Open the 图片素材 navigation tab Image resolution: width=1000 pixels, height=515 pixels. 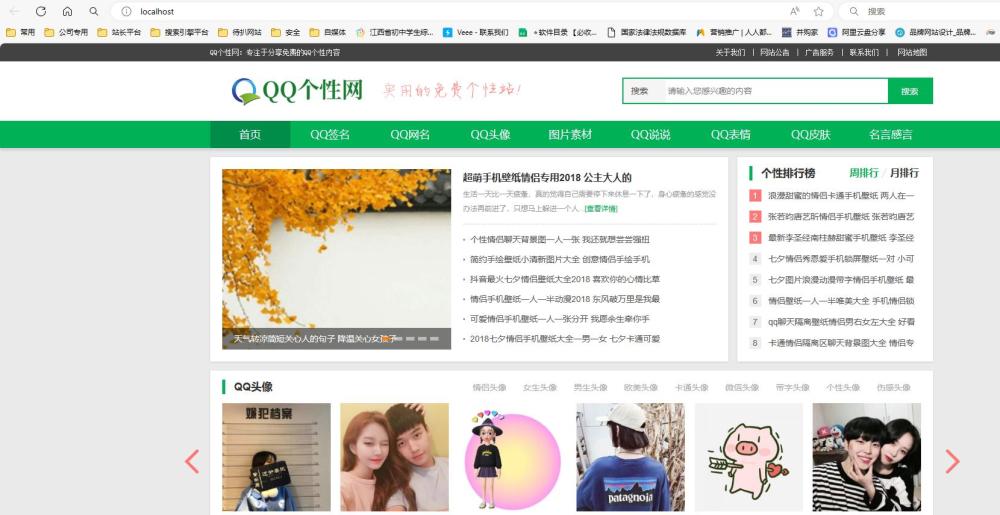coord(570,134)
